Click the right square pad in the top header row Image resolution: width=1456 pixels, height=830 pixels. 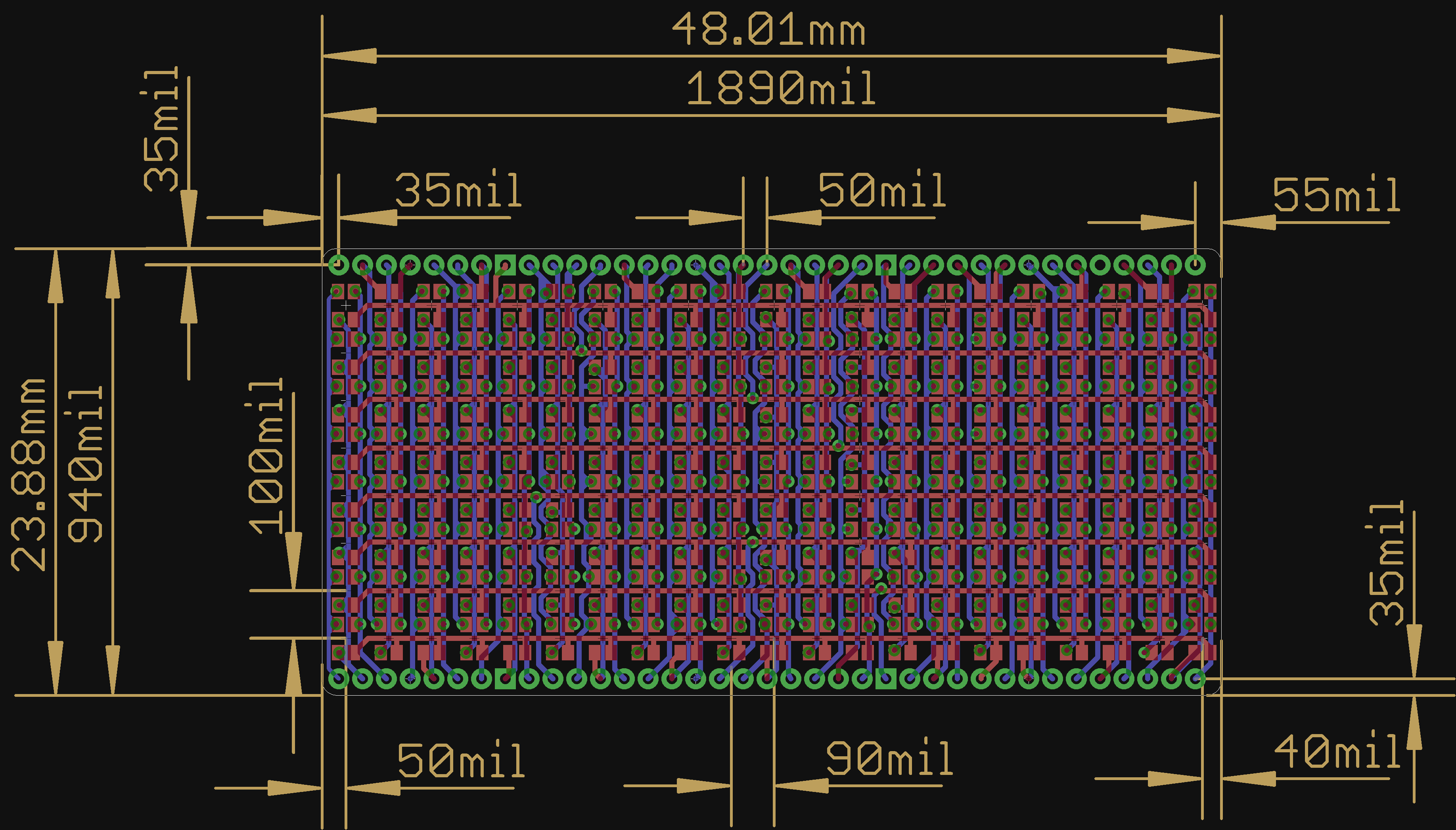[x=885, y=264]
